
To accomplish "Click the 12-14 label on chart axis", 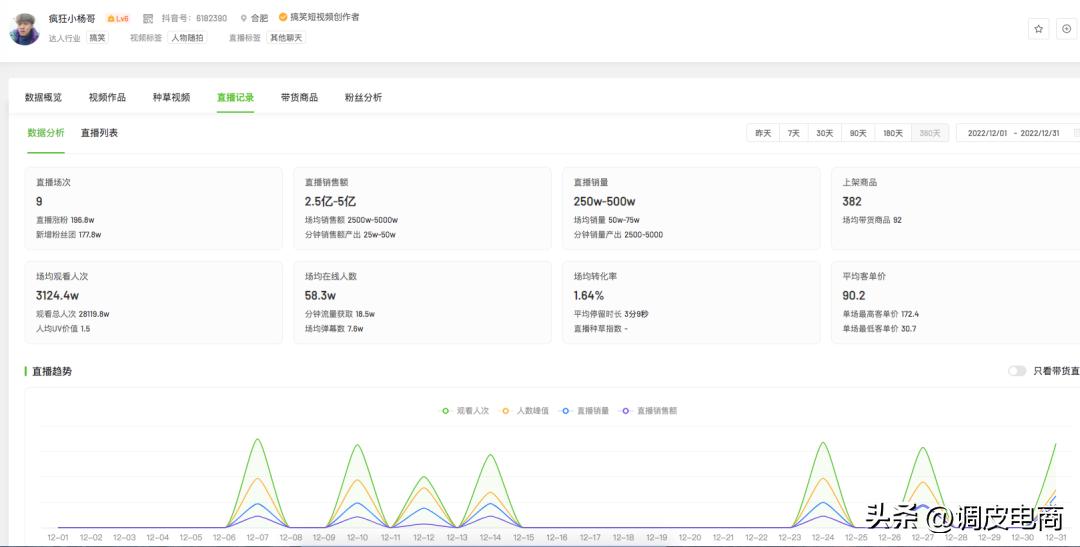I will pos(490,537).
